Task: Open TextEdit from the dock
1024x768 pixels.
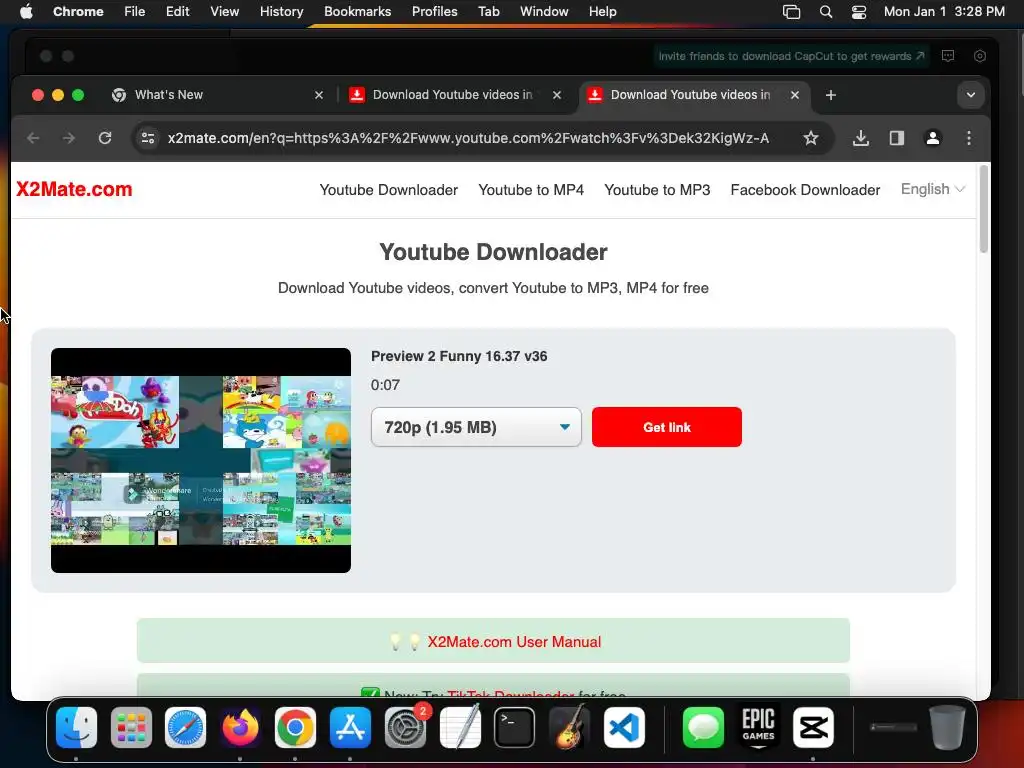Action: pos(460,728)
